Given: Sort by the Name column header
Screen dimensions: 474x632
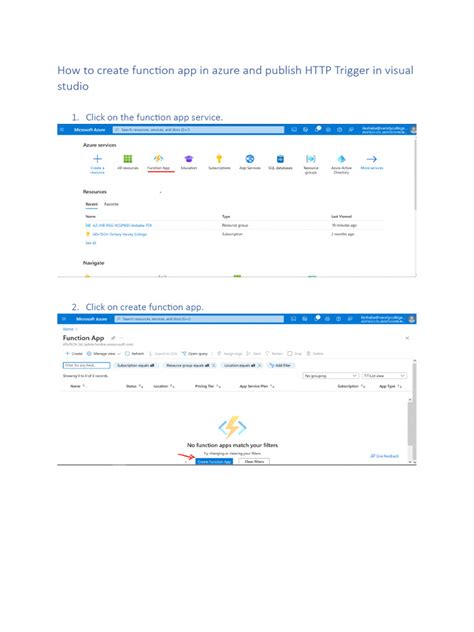Looking at the screenshot, I should [77, 386].
